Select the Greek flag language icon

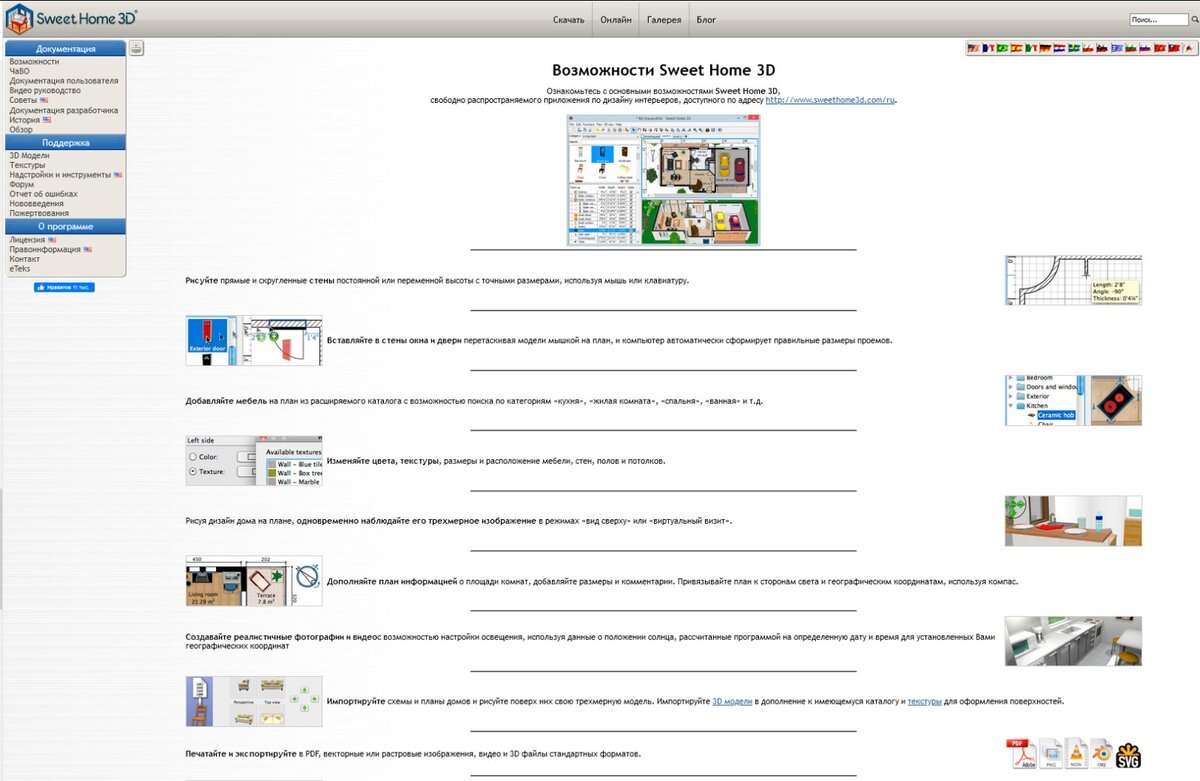coord(1117,48)
